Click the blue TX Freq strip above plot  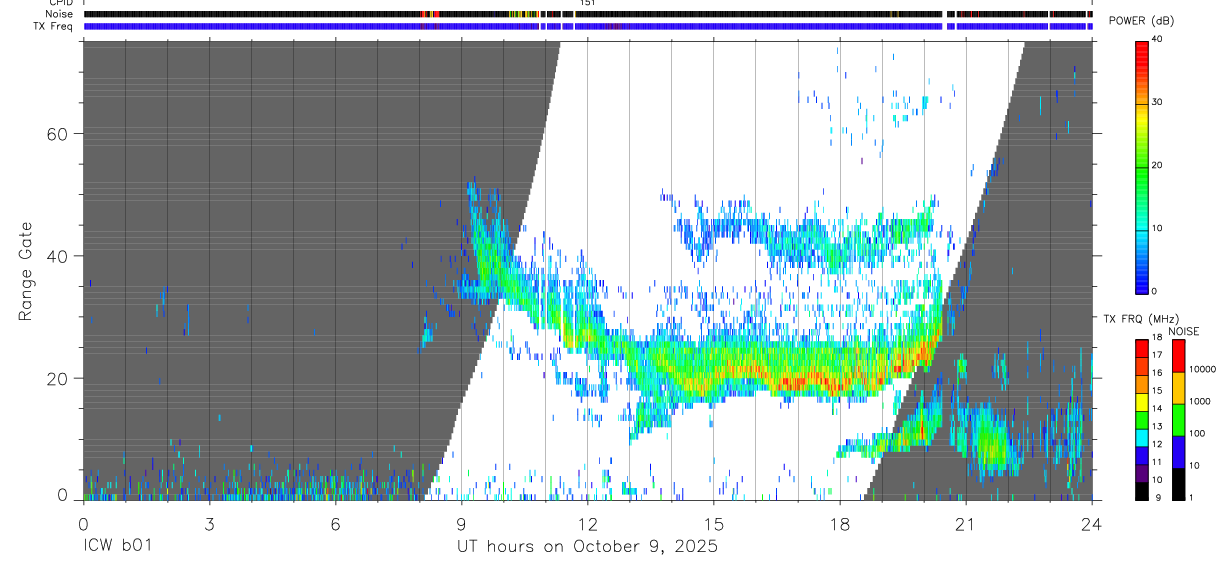(588, 27)
